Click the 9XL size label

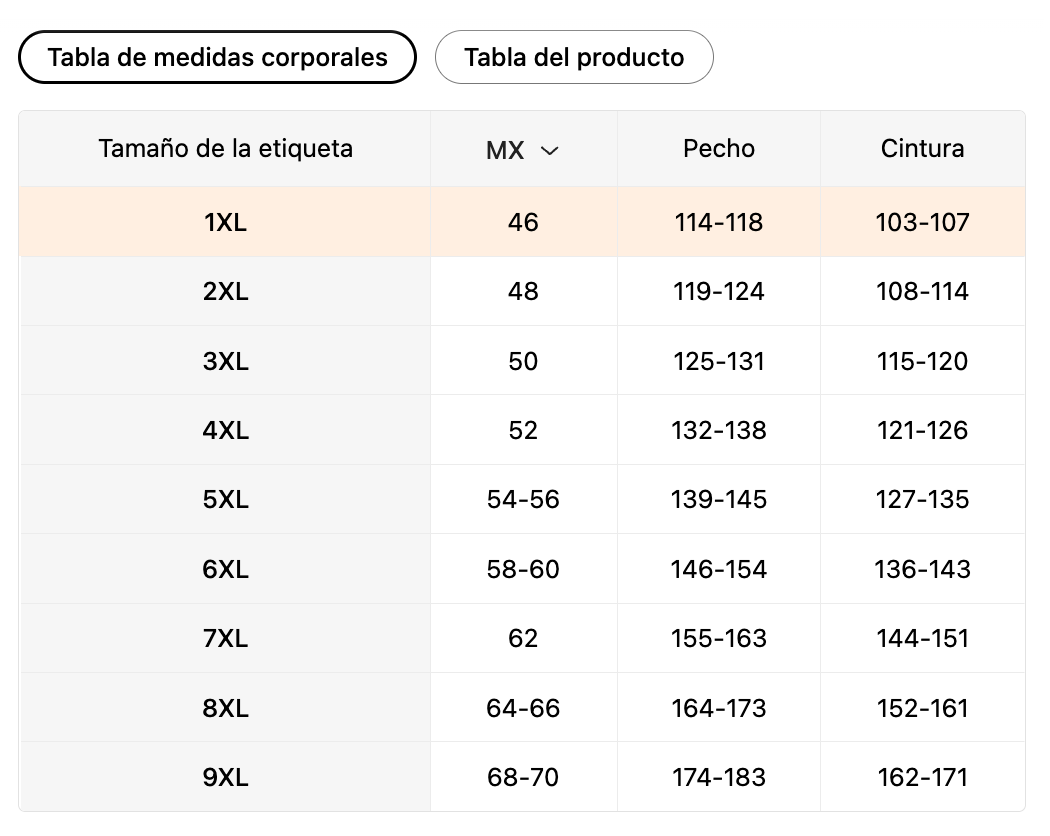(x=225, y=777)
